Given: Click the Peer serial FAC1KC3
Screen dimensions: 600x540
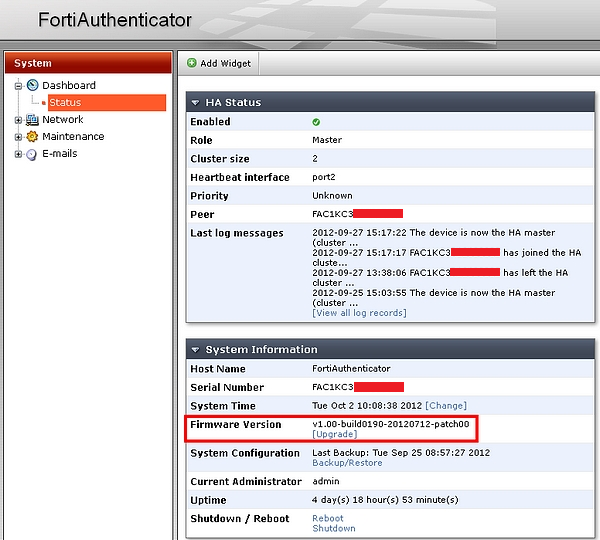Looking at the screenshot, I should (x=333, y=214).
